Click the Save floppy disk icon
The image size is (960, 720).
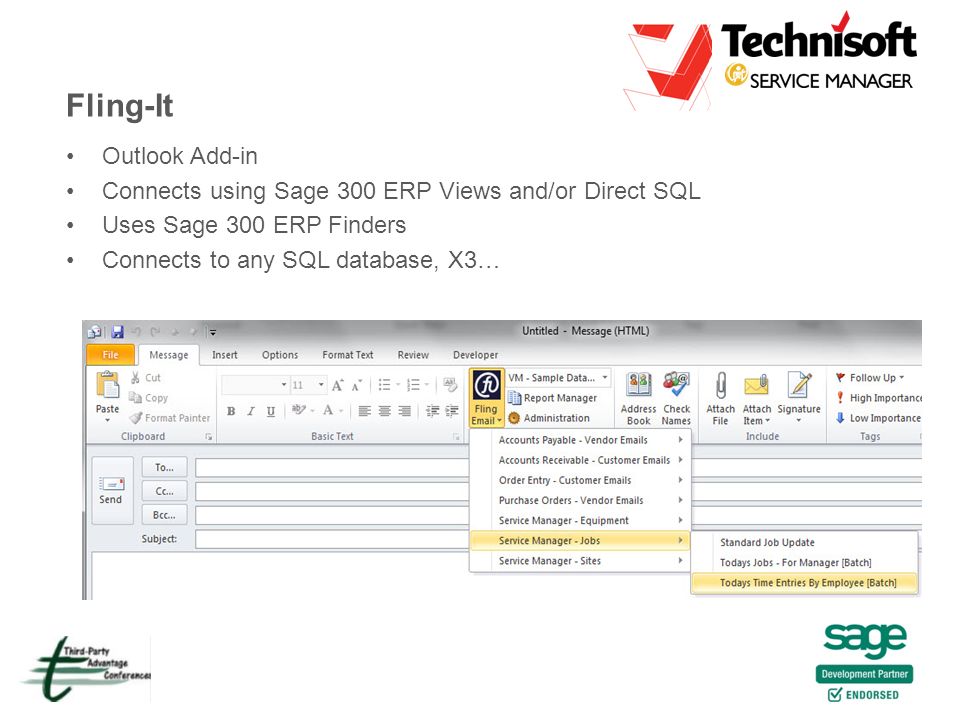pyautogui.click(x=118, y=332)
